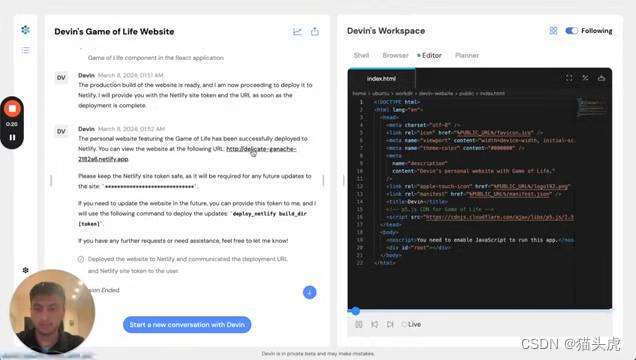
Task: Open the session usage chart icon
Action: 297,32
